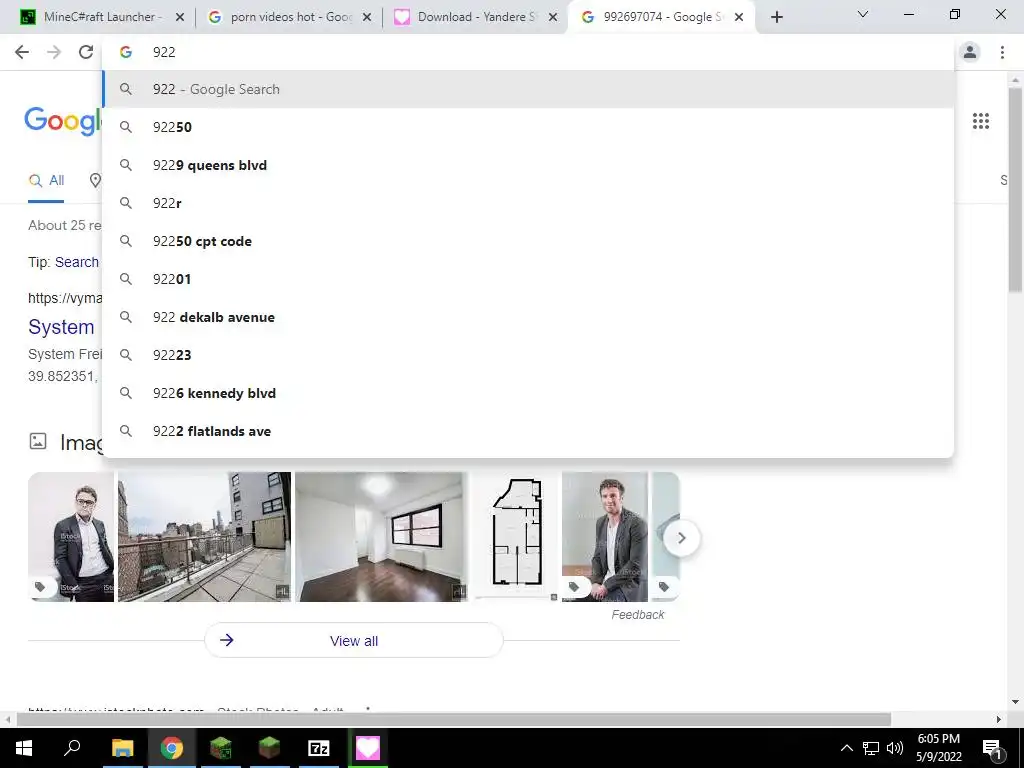Open the seated man in blazer thumbnail
The height and width of the screenshot is (768, 1024).
605,536
